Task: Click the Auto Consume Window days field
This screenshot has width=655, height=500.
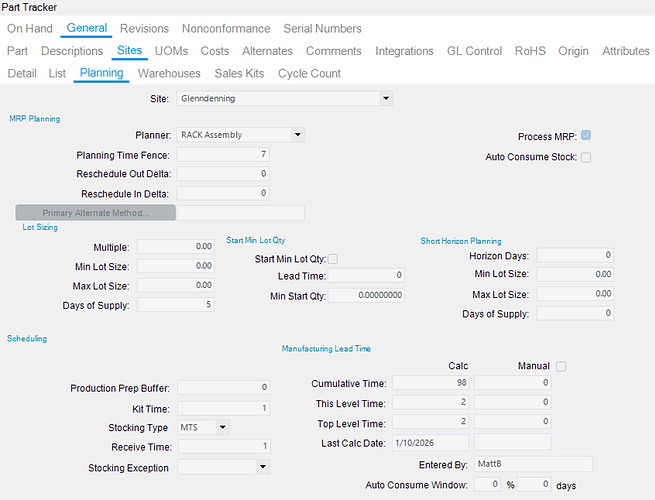Action: tap(534, 484)
